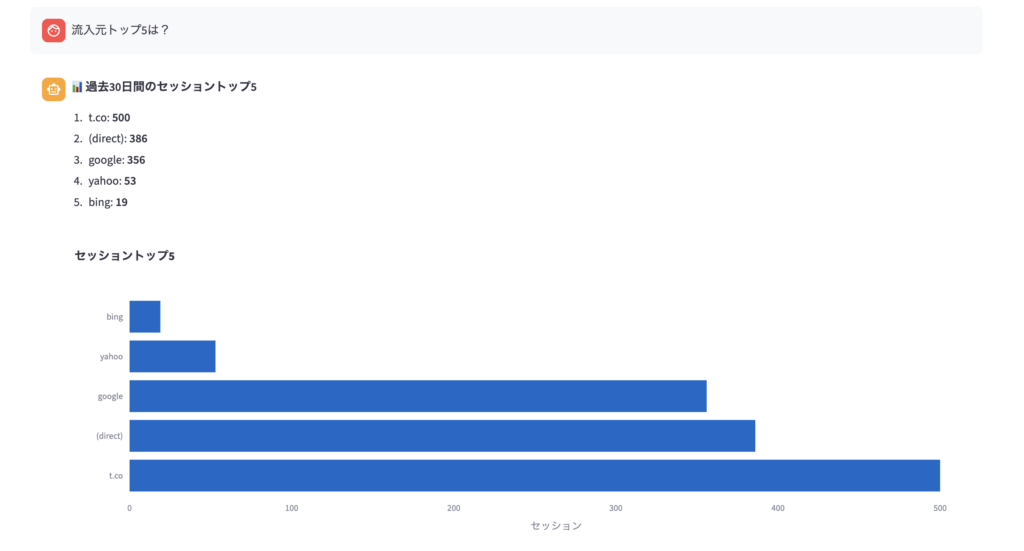Click the chart title 'セッショントップ5'
Viewport: 1024px width, 551px height.
[125, 256]
